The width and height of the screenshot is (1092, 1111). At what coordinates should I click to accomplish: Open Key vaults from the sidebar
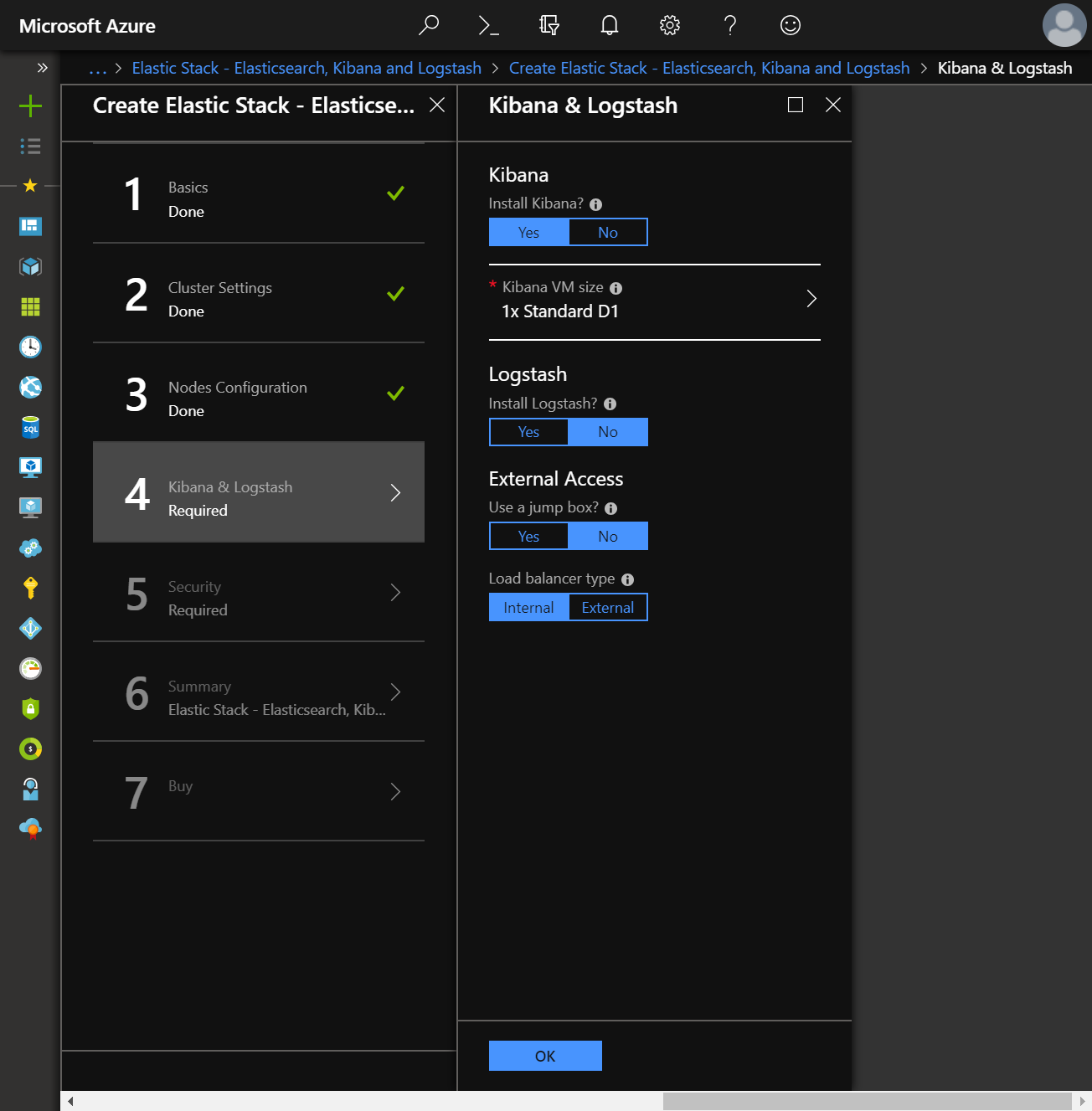pyautogui.click(x=30, y=588)
